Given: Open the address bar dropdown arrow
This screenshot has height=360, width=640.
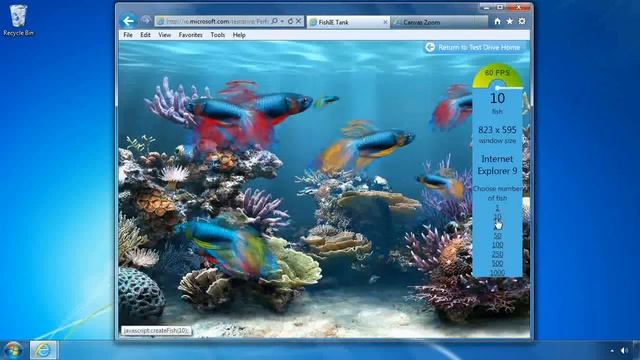Looking at the screenshot, I should 282,21.
